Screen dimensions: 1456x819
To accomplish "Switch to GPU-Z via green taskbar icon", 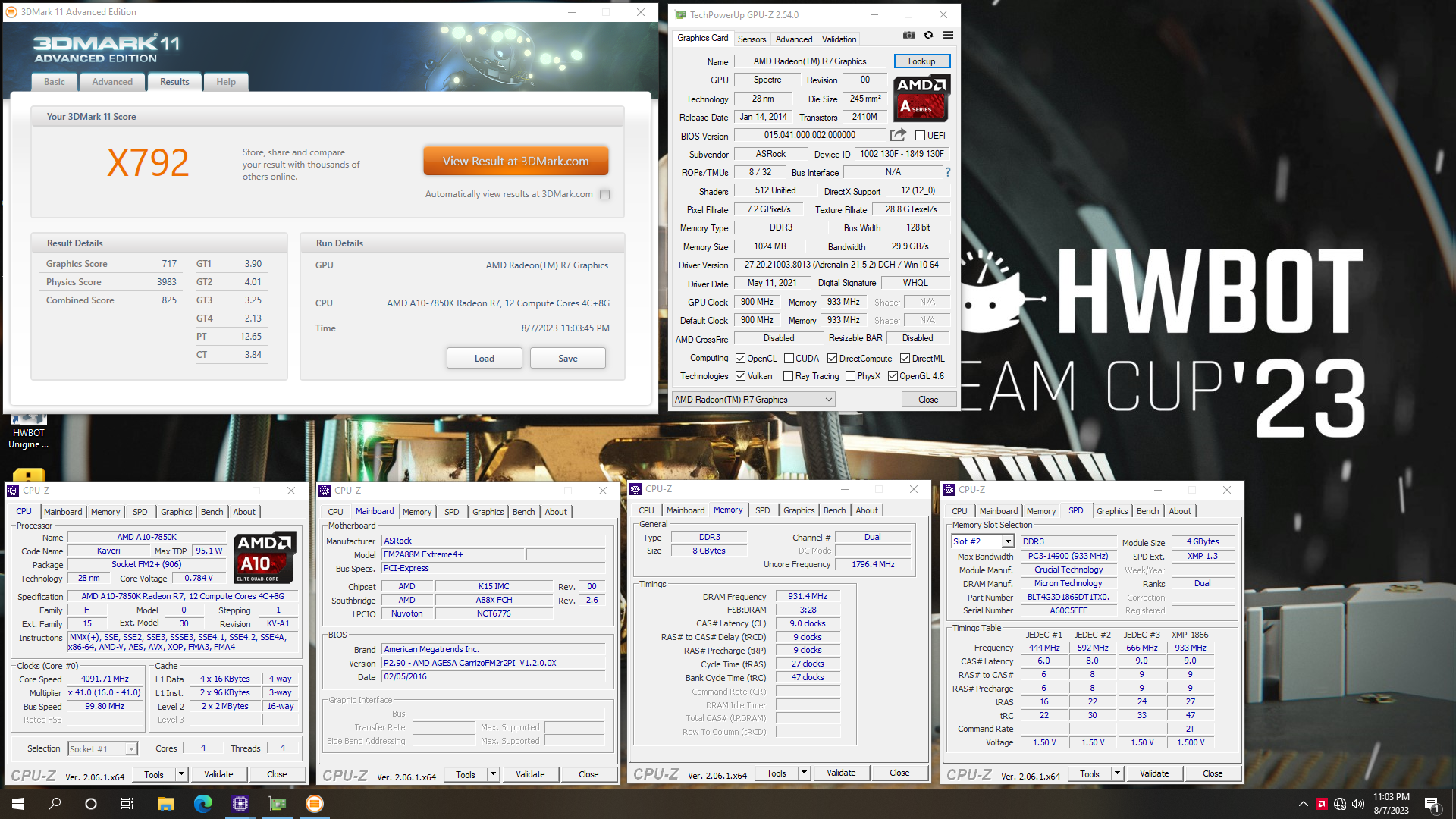I will [278, 804].
